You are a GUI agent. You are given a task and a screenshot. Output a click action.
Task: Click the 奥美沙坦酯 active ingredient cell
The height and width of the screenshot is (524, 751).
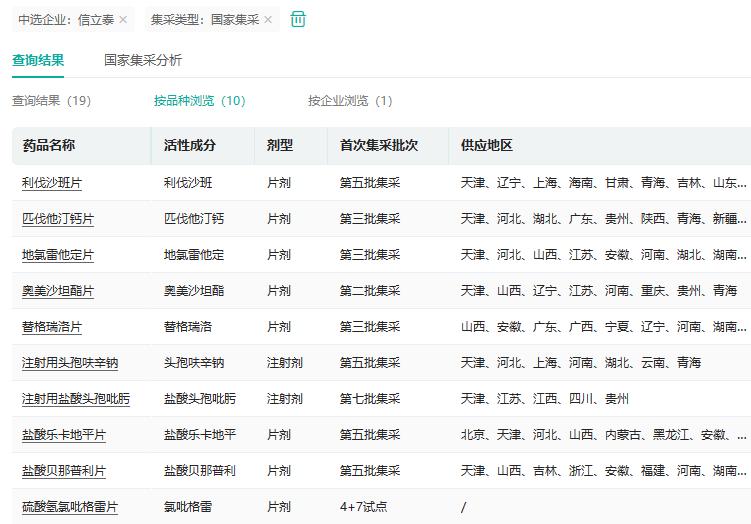(x=193, y=291)
